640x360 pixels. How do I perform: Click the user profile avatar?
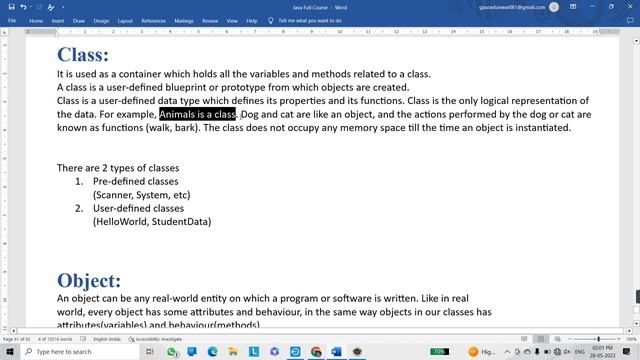click(554, 7)
